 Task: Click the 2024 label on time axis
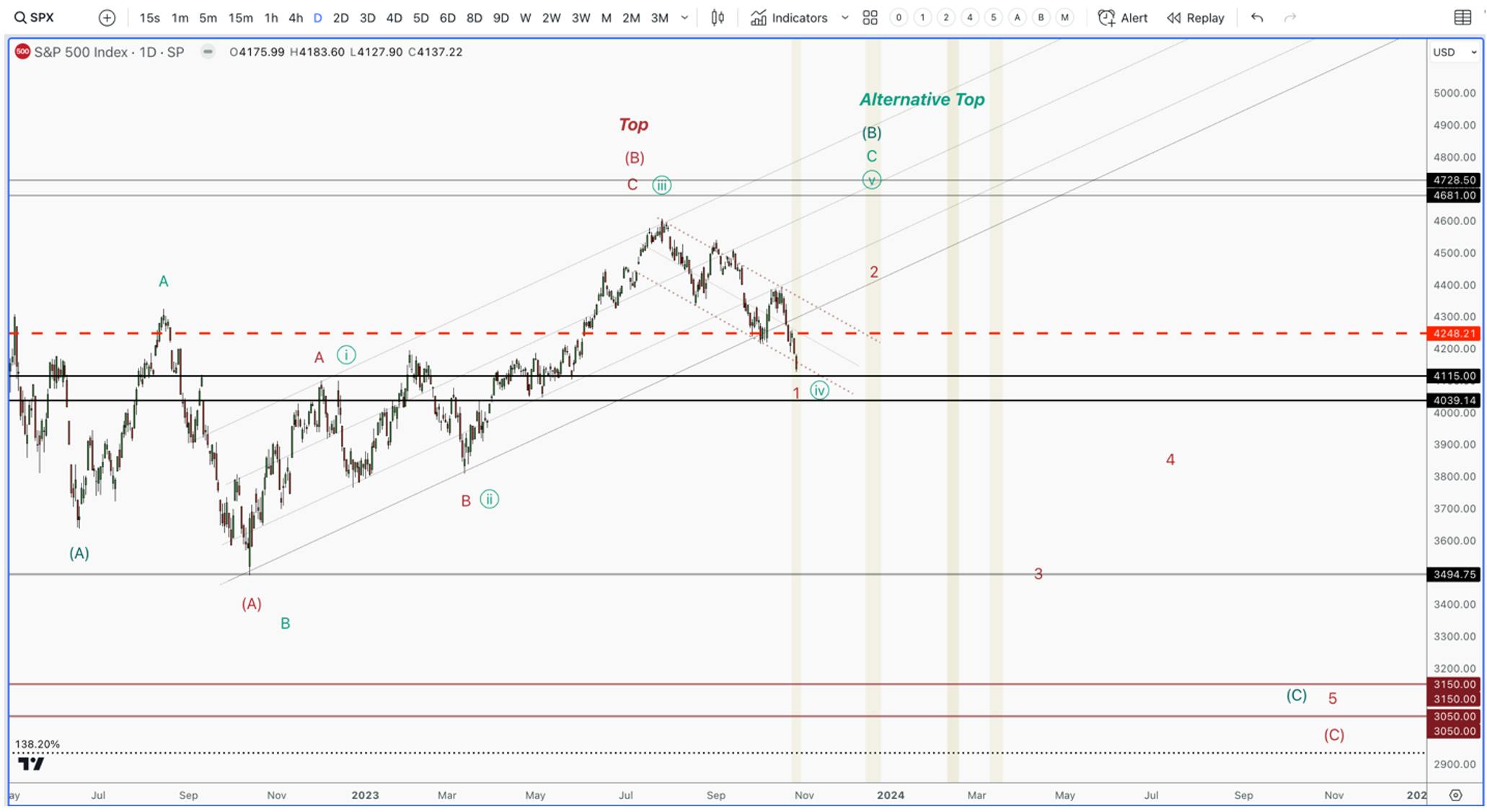[x=891, y=795]
